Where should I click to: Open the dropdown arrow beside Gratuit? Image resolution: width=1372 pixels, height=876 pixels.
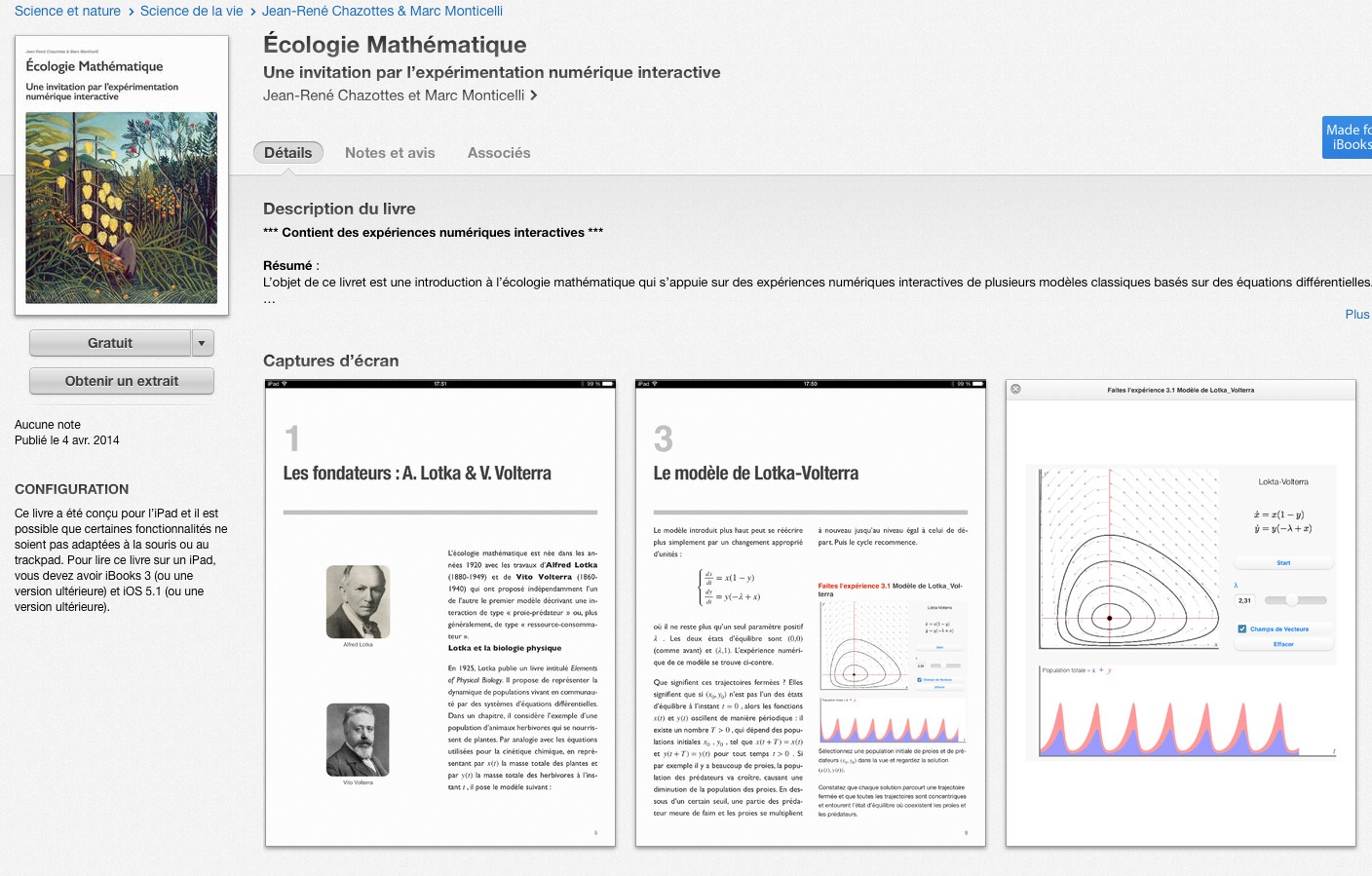[203, 343]
